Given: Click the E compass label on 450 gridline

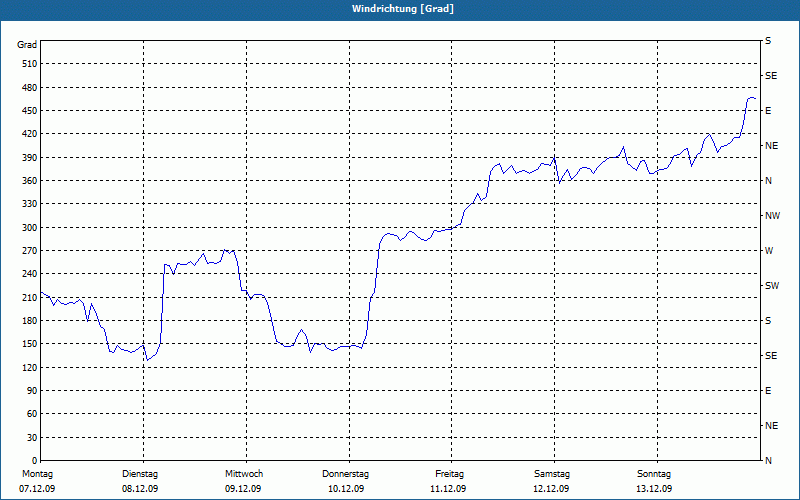Looking at the screenshot, I should pyautogui.click(x=768, y=111).
